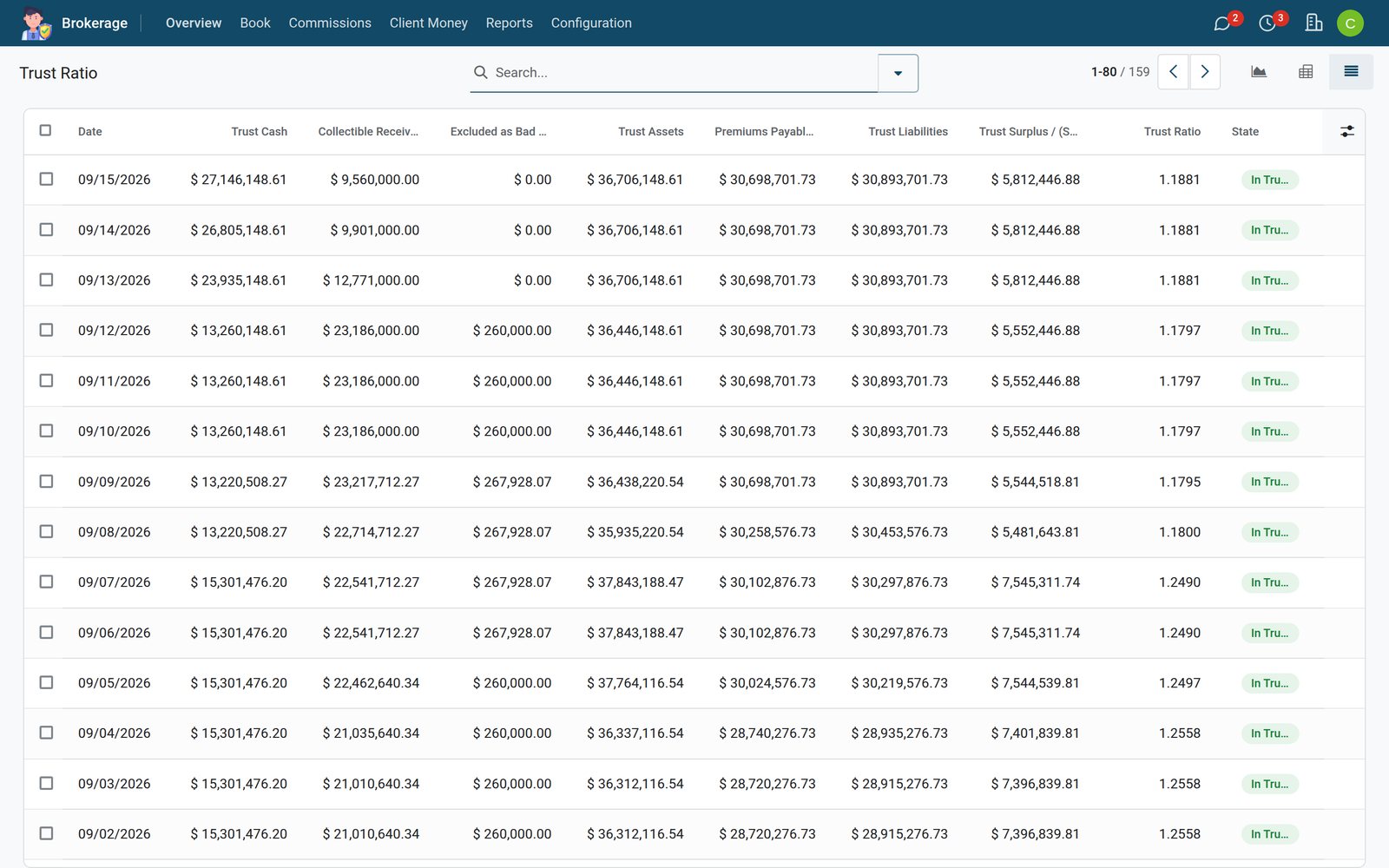Click In Trust badge for 09/02/2026
The width and height of the screenshot is (1389, 868).
pyautogui.click(x=1269, y=834)
